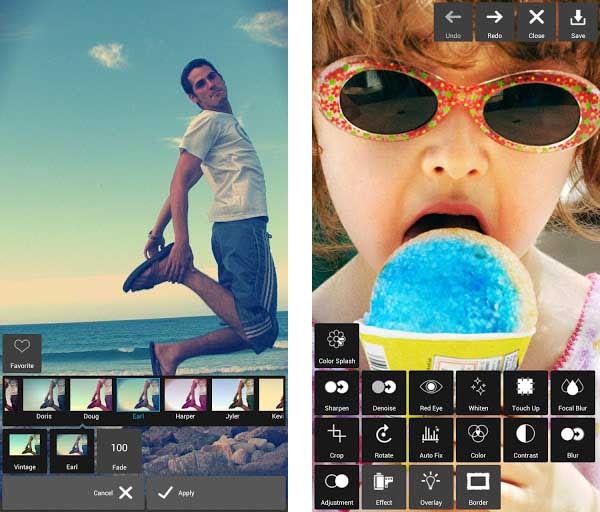Select the Color Splash tool
This screenshot has width=600, height=512.
[336, 345]
